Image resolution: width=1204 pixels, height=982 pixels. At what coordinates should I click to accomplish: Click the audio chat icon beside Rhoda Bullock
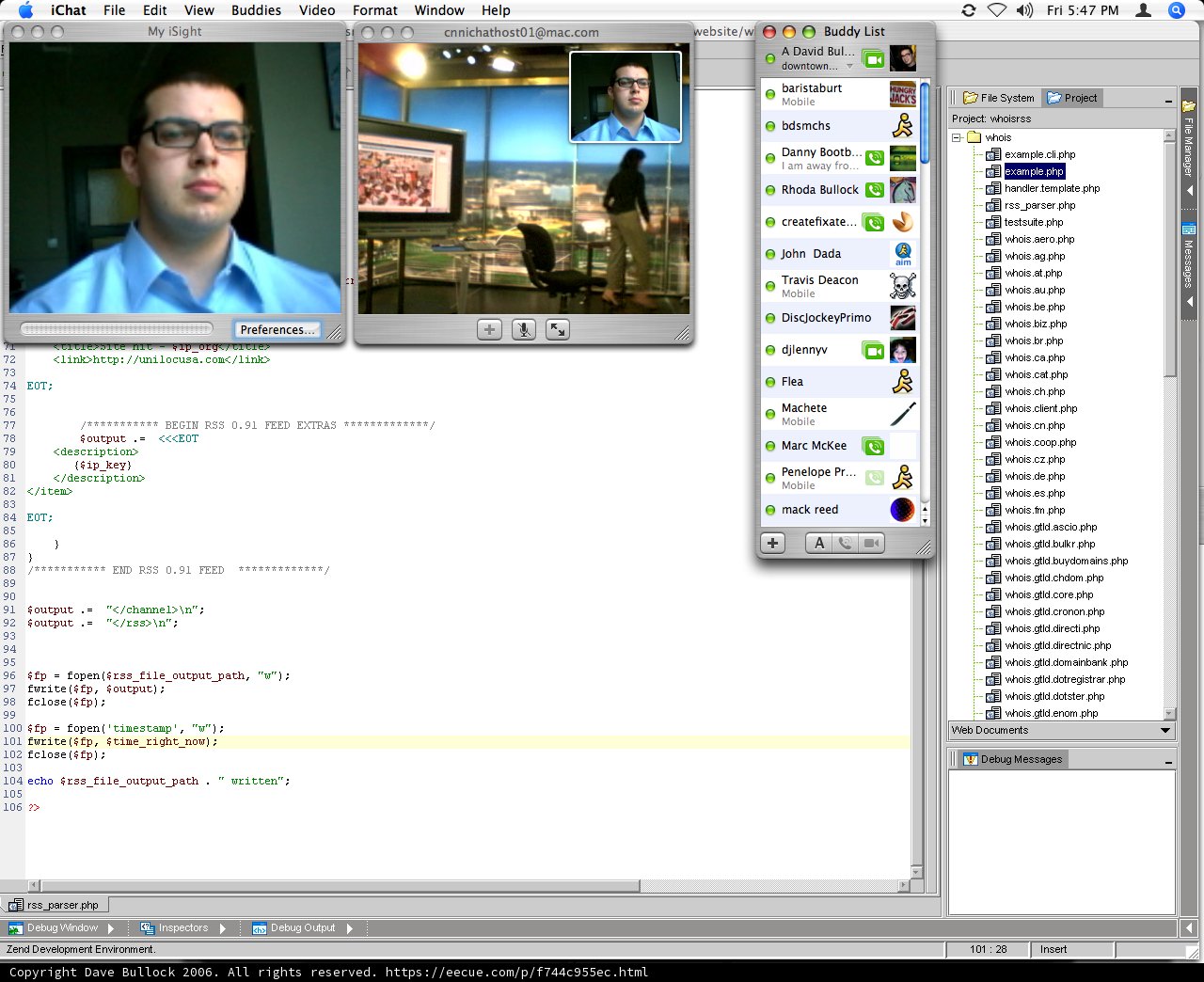875,190
